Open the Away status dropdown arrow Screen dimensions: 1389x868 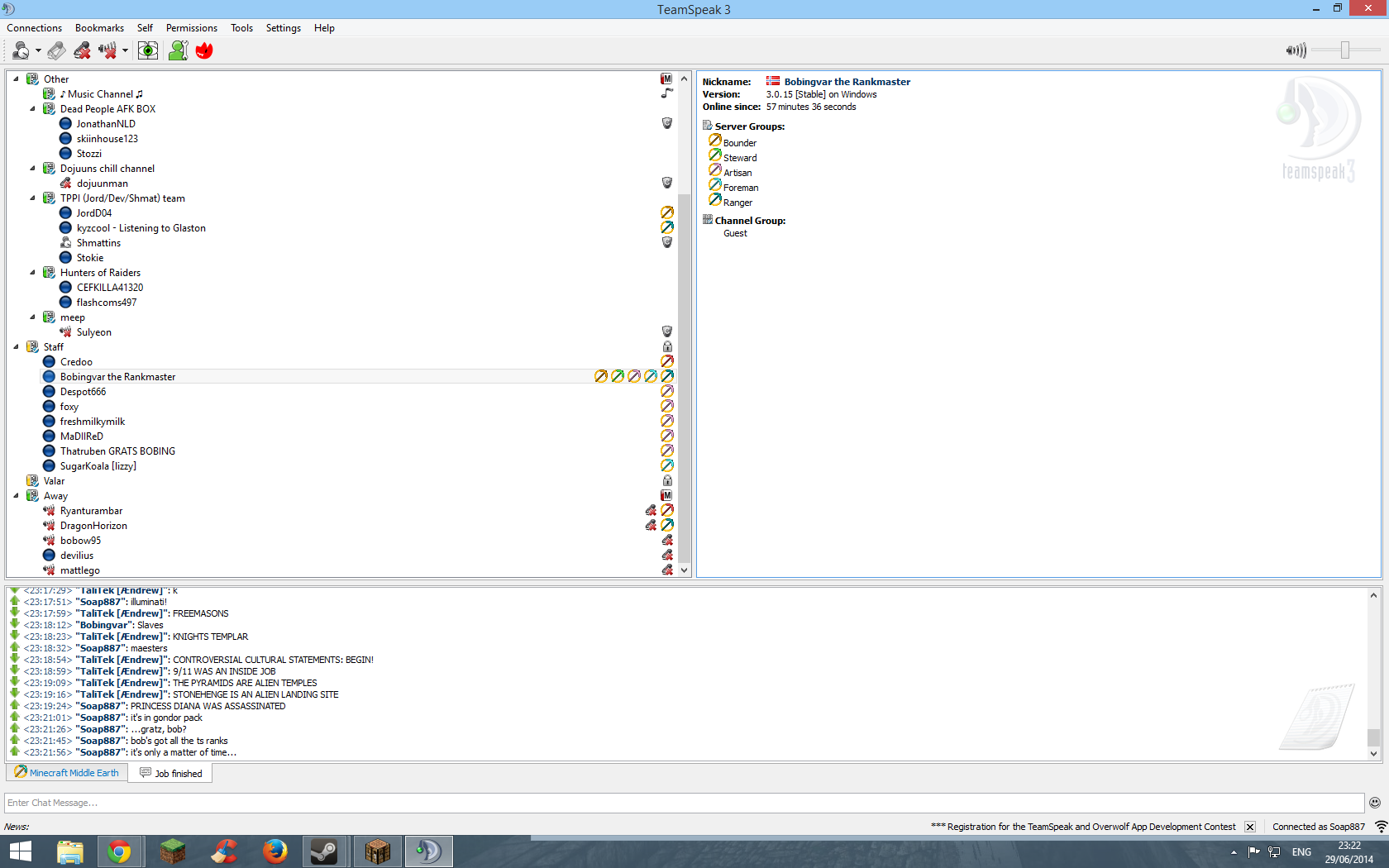point(38,51)
